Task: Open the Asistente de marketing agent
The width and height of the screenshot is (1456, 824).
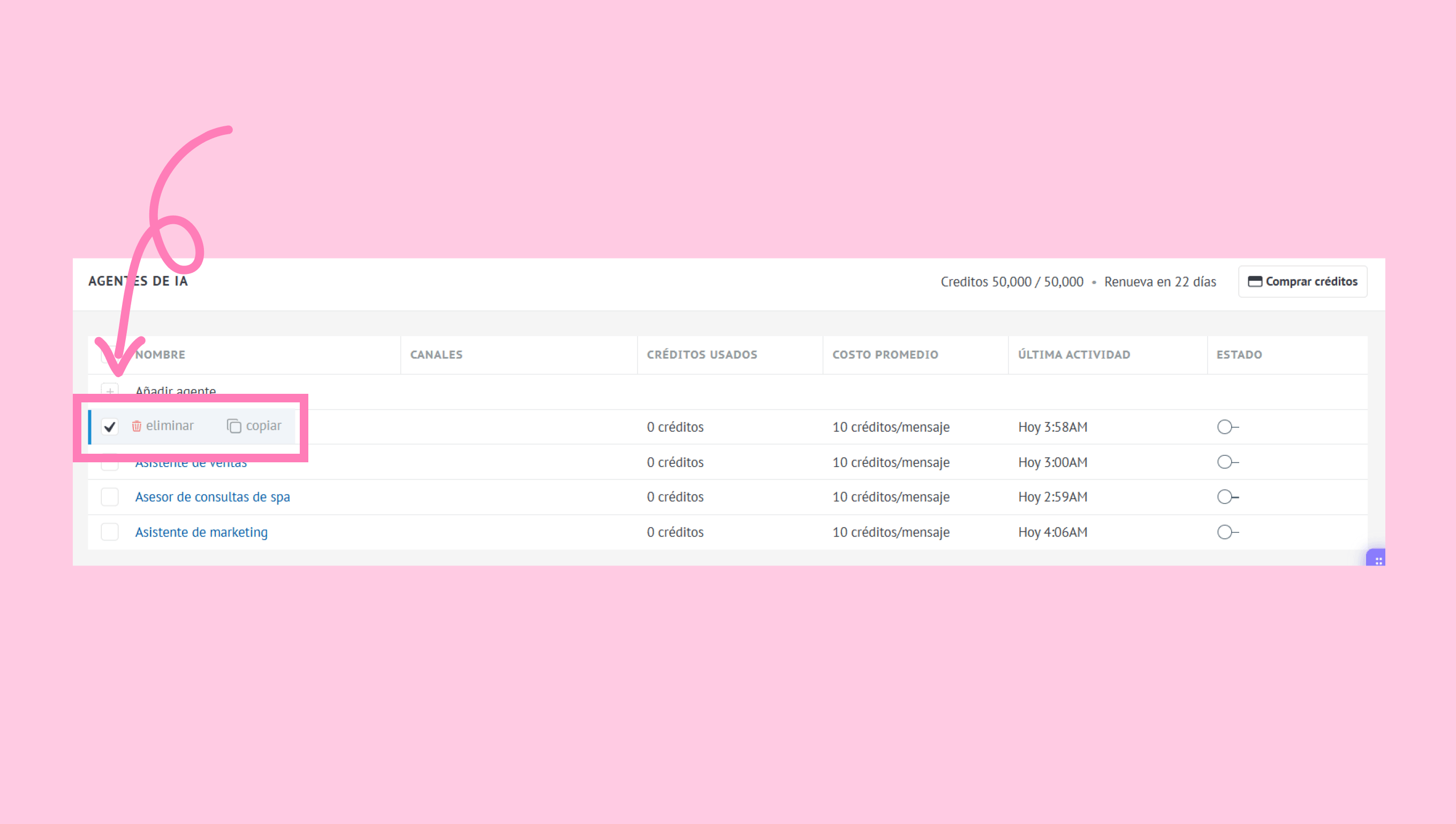Action: [201, 532]
